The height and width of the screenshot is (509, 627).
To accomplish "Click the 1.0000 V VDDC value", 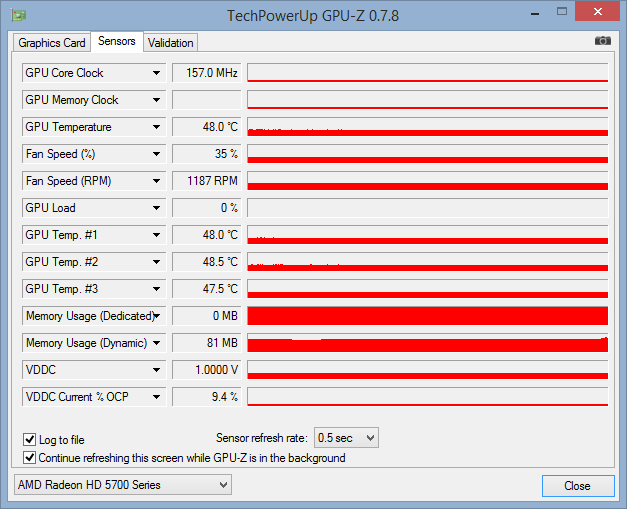I will (x=207, y=370).
